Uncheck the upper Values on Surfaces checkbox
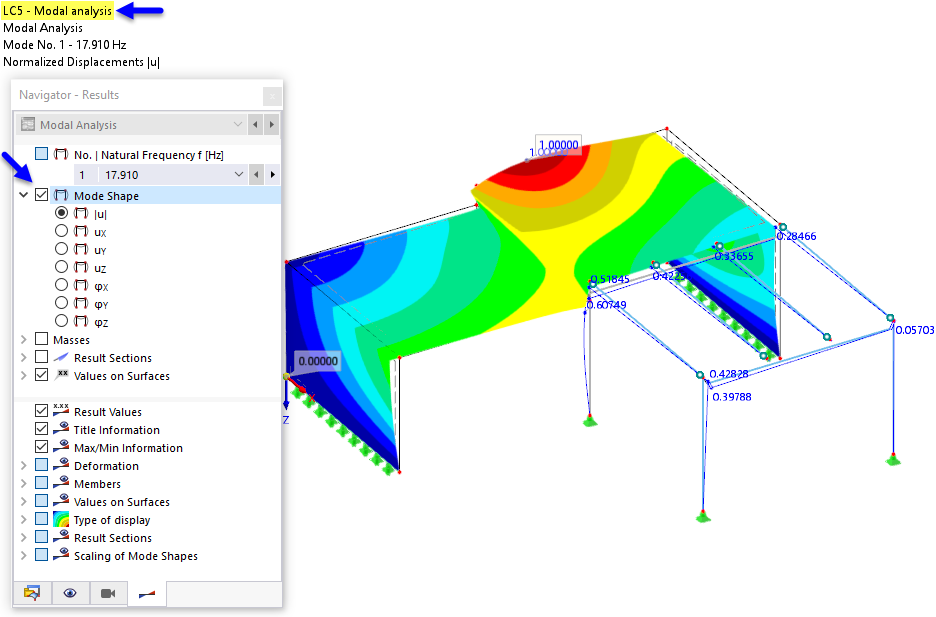 pos(41,375)
